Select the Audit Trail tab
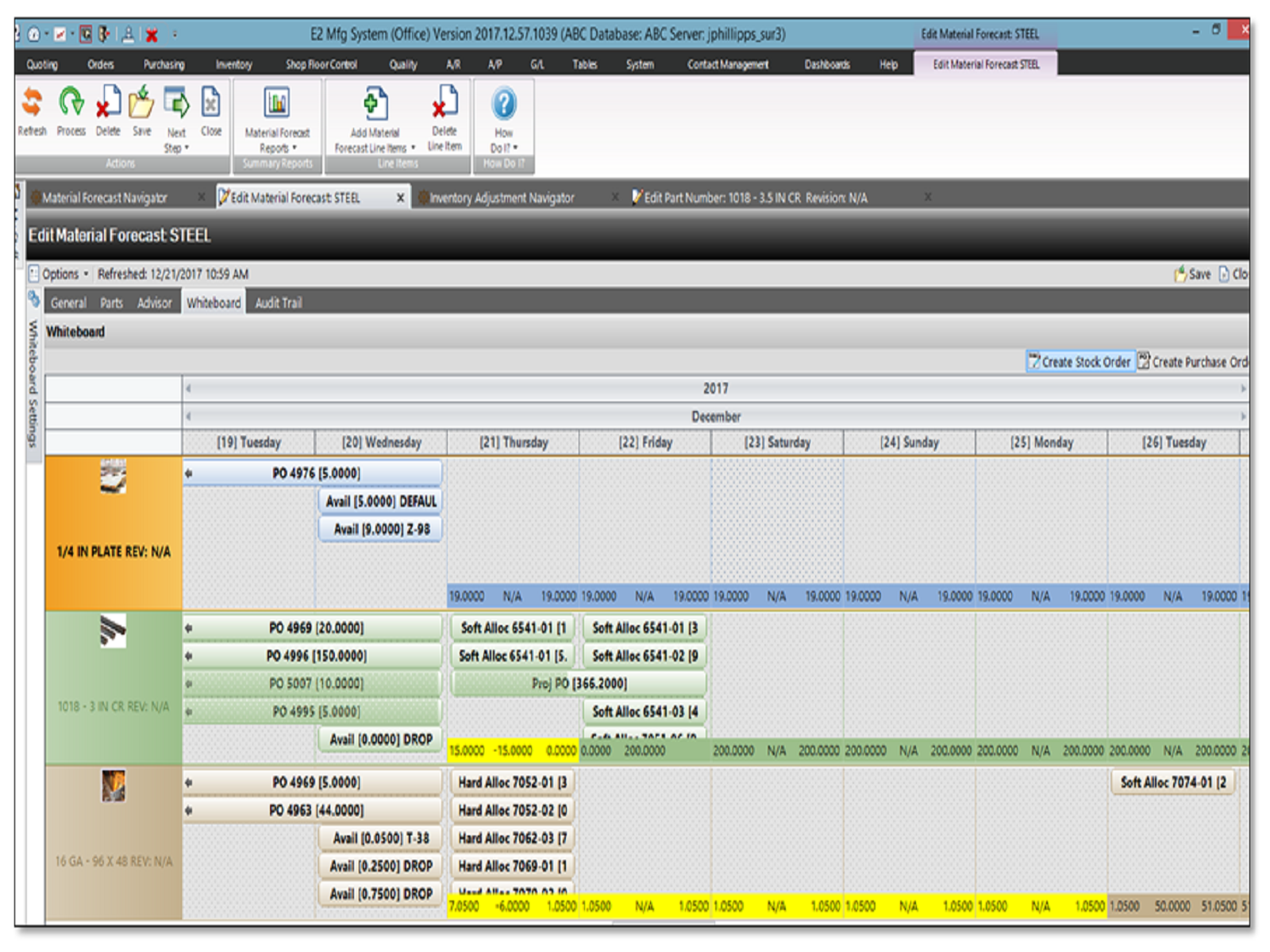The height and width of the screenshot is (952, 1270). tap(279, 302)
